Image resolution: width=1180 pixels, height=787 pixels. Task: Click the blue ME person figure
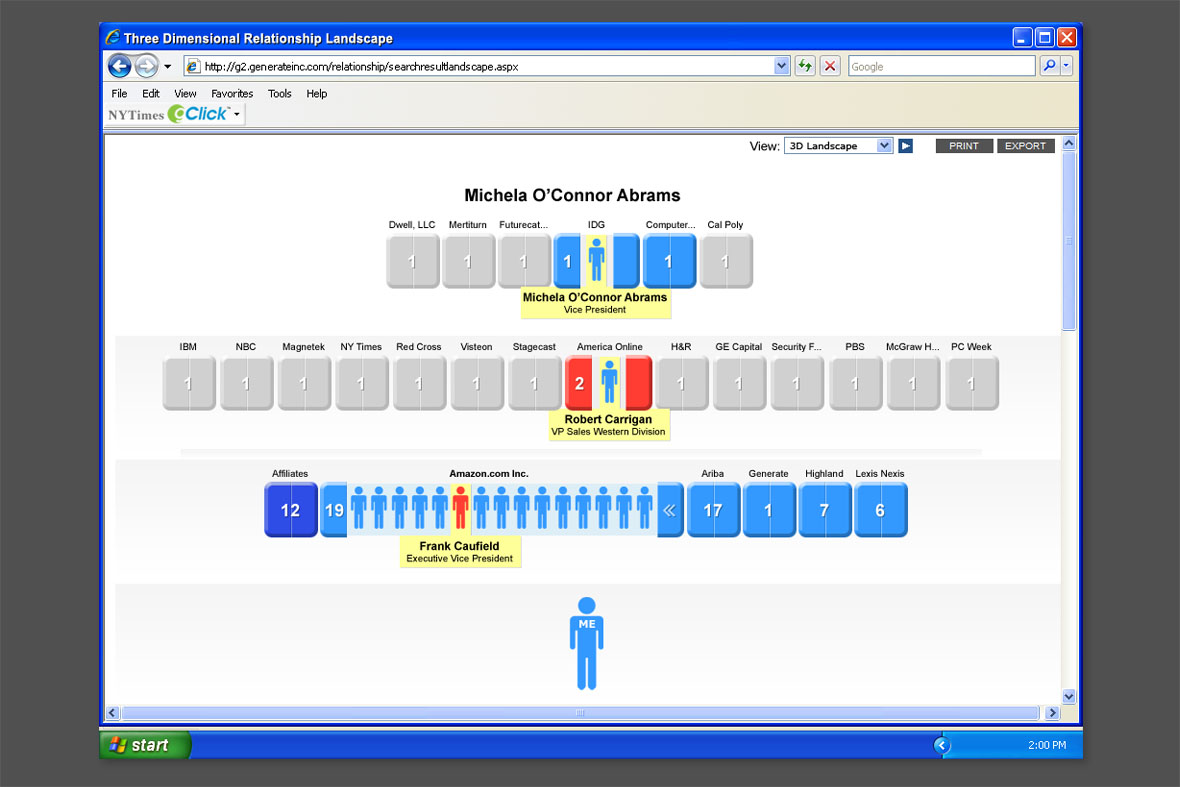(x=586, y=643)
